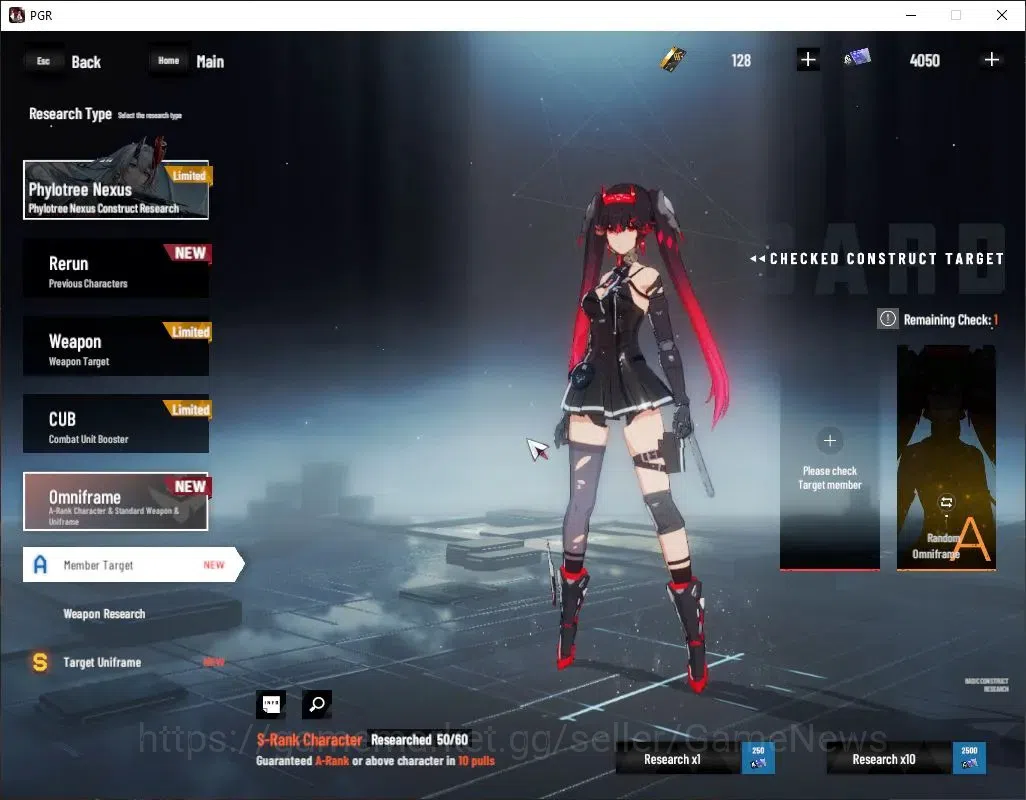
Task: Click the 250 cost icon on Research x1
Action: click(758, 758)
